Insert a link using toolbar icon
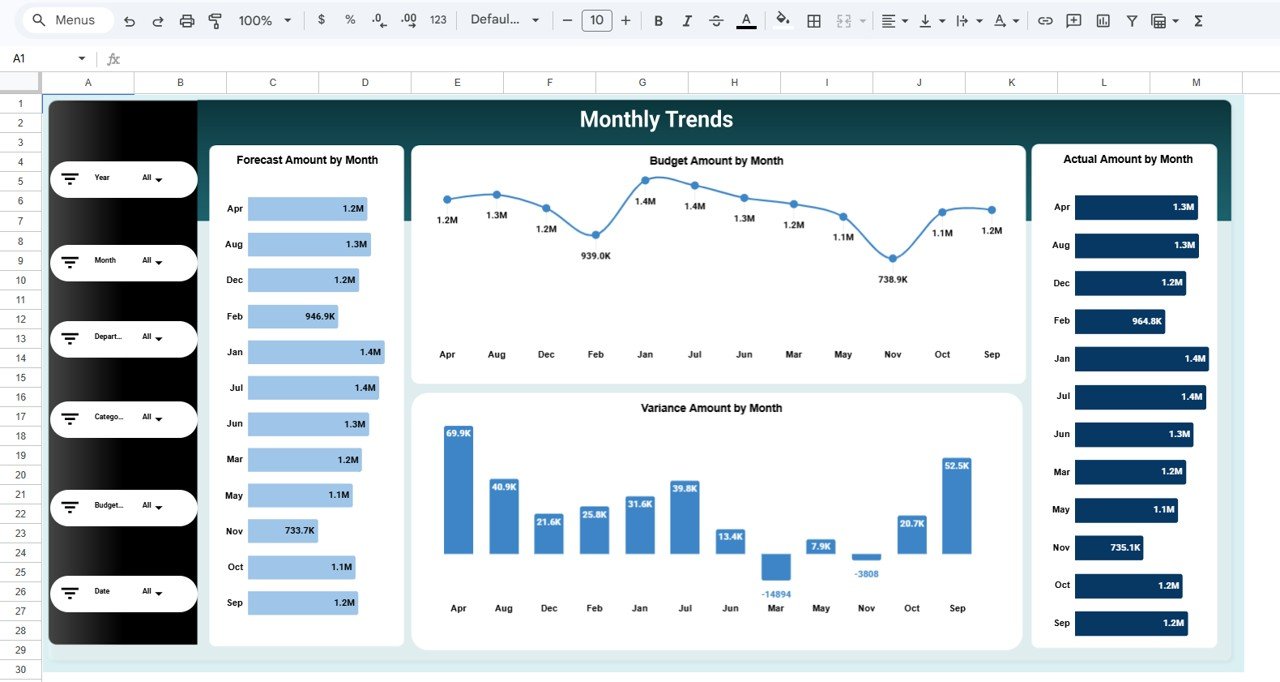Viewport: 1280px width, 682px height. coord(1045,21)
